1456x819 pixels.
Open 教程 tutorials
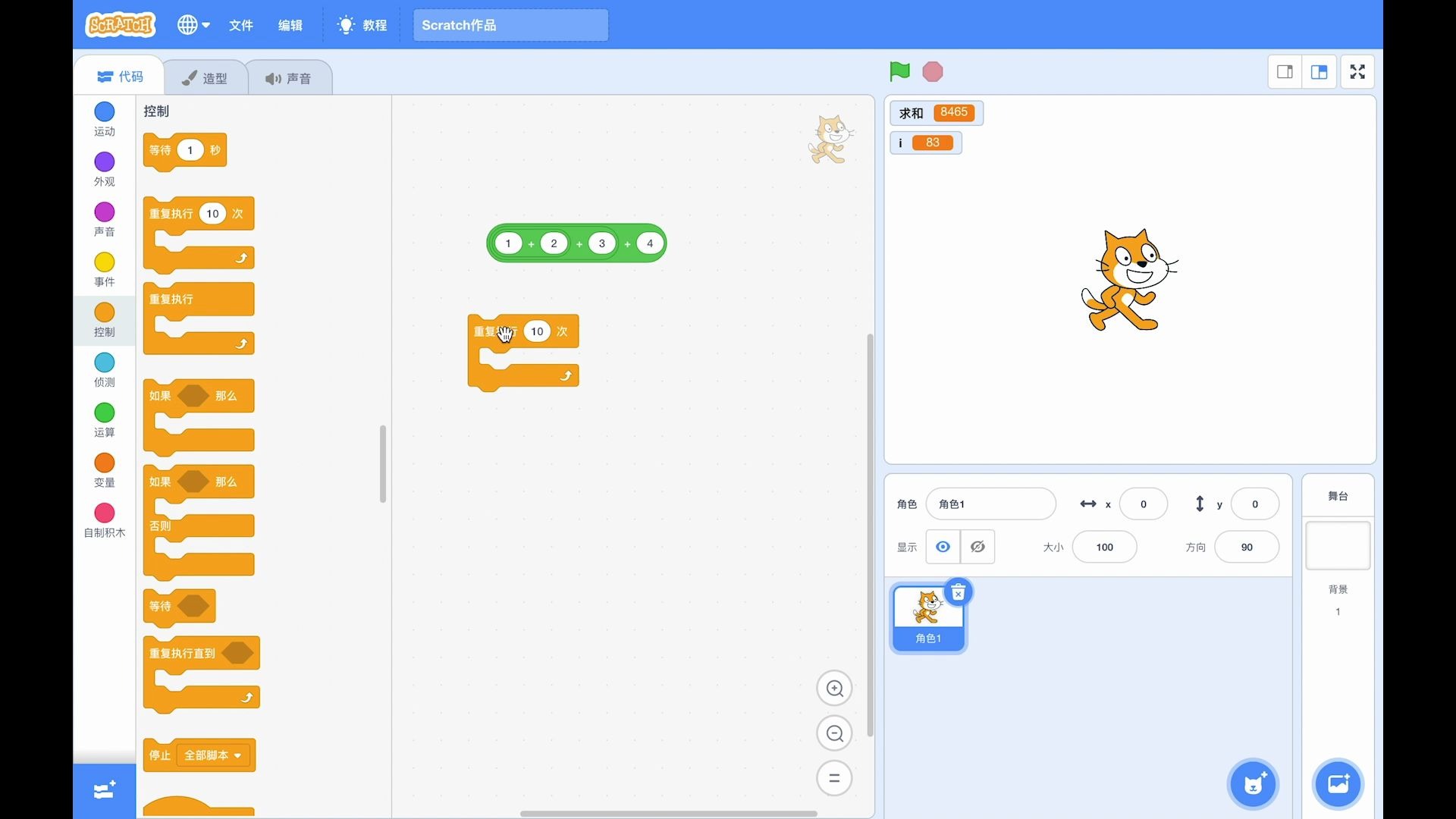pyautogui.click(x=362, y=25)
